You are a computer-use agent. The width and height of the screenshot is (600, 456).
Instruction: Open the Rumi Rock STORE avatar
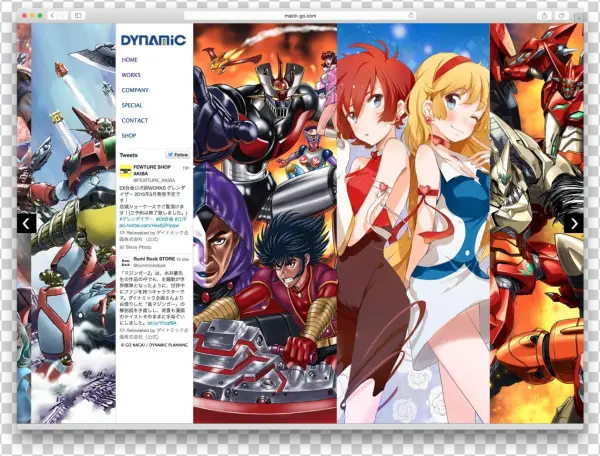pyautogui.click(x=126, y=262)
